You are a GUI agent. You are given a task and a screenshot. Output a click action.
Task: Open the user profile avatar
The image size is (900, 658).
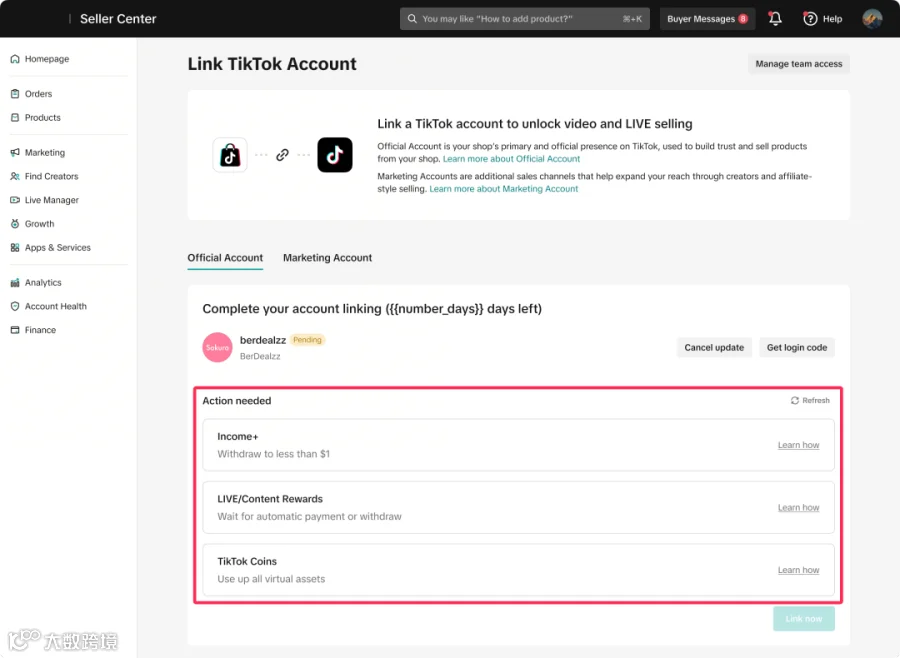872,19
